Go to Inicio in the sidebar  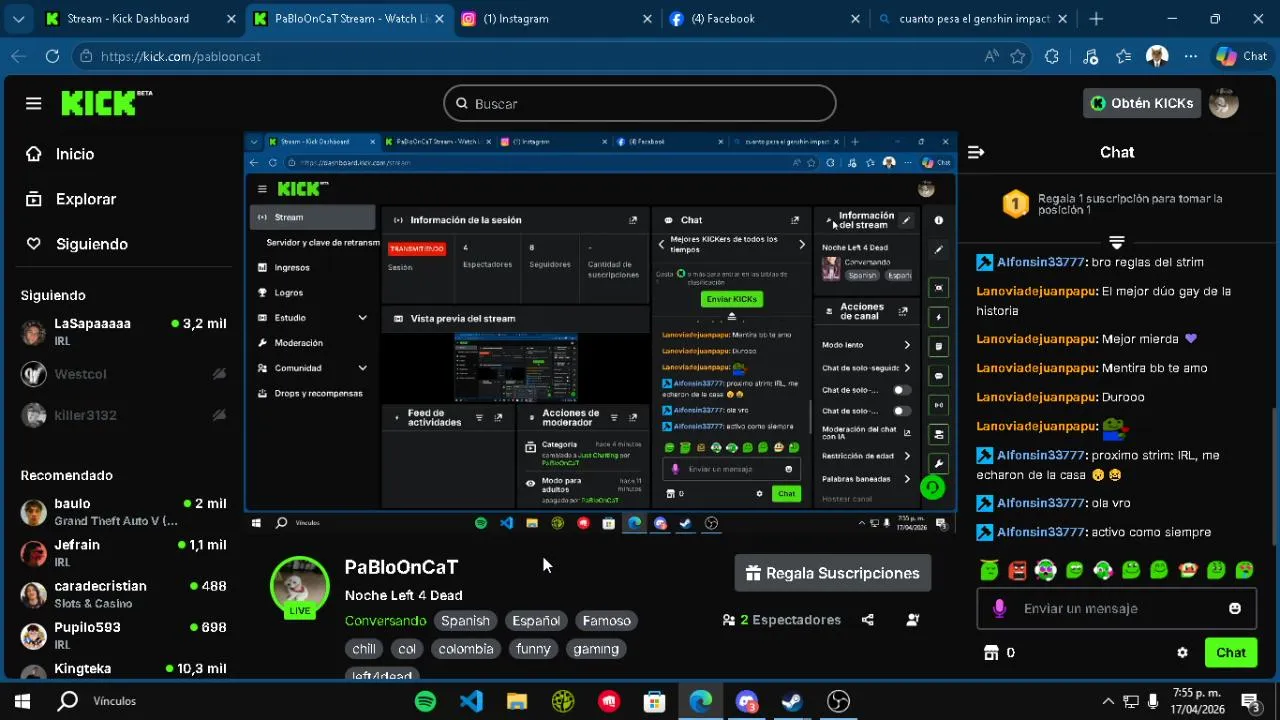(x=75, y=154)
